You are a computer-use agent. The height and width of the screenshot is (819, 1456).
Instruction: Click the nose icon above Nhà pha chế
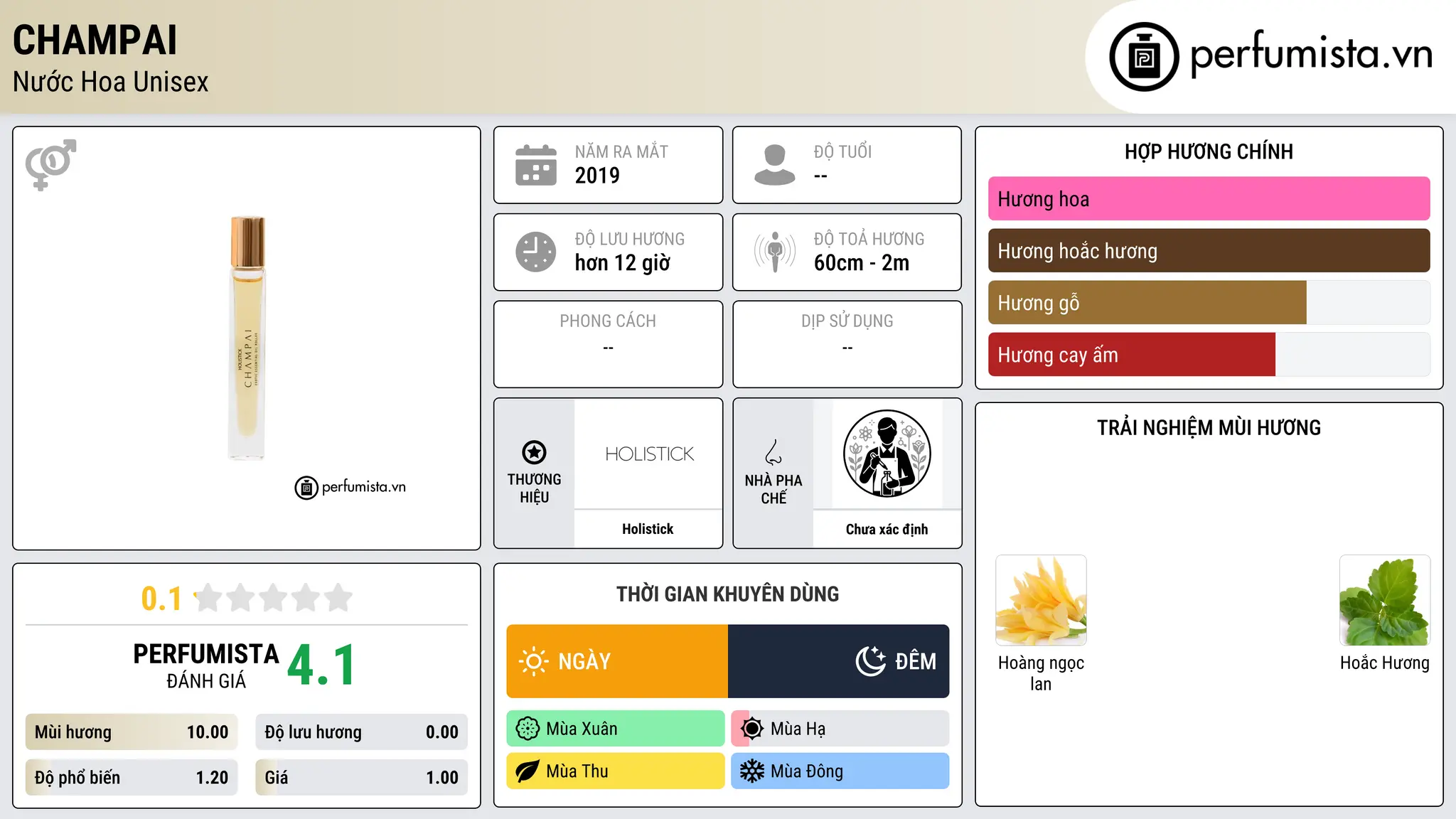[773, 452]
